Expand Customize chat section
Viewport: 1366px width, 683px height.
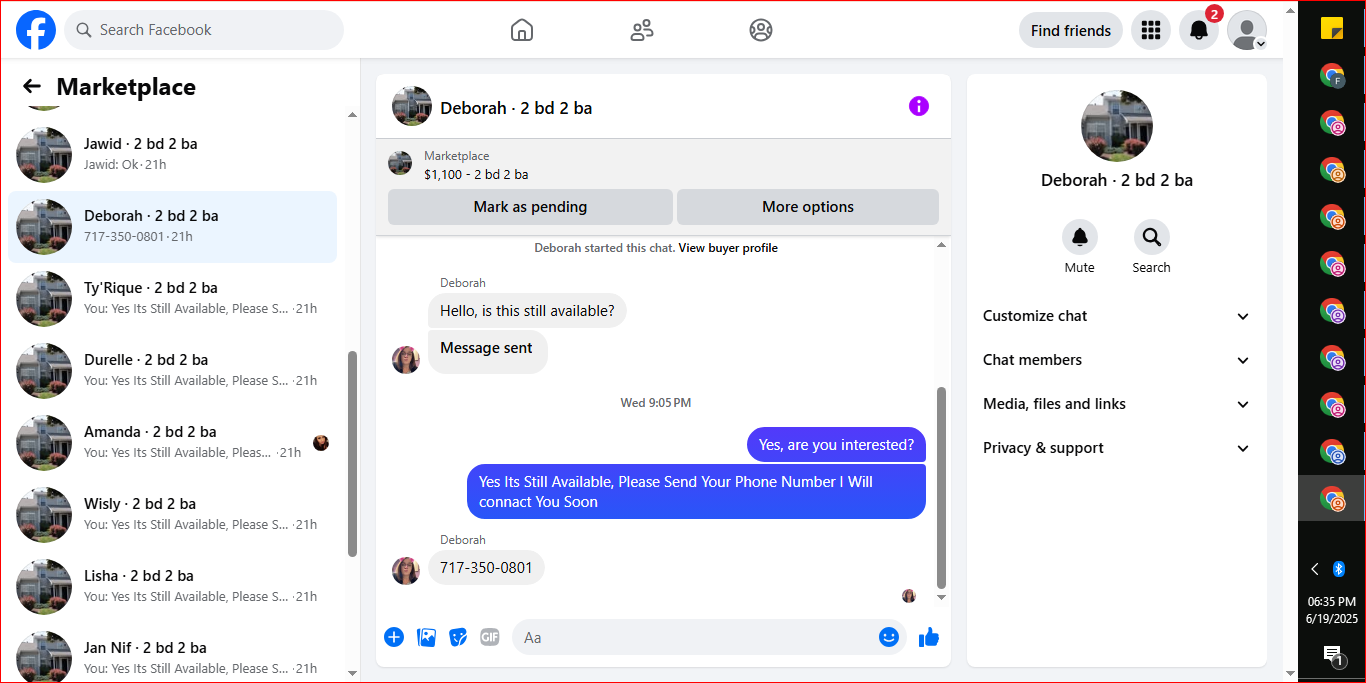(1117, 316)
